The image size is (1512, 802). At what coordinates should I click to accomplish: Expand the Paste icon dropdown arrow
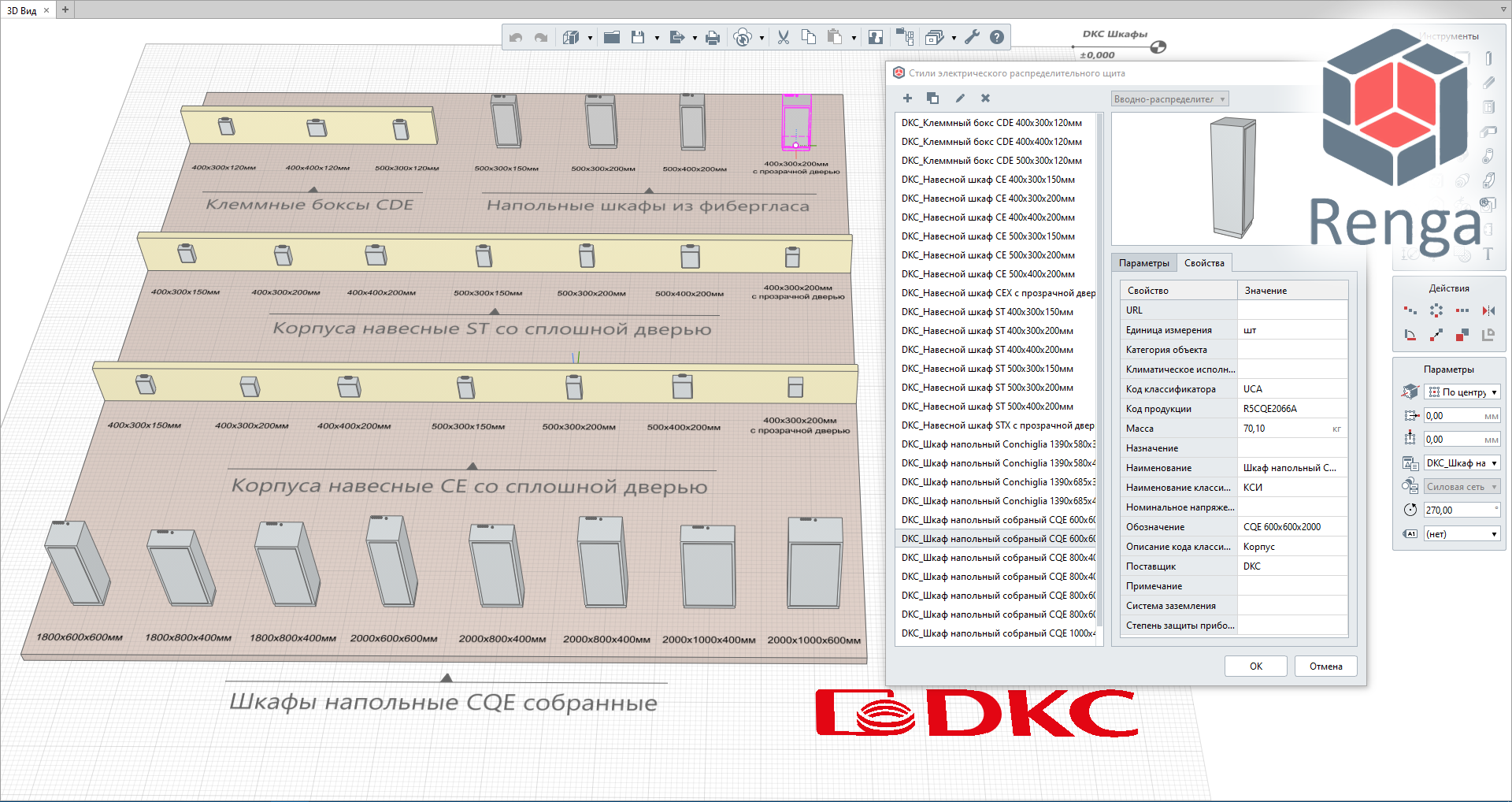854,38
